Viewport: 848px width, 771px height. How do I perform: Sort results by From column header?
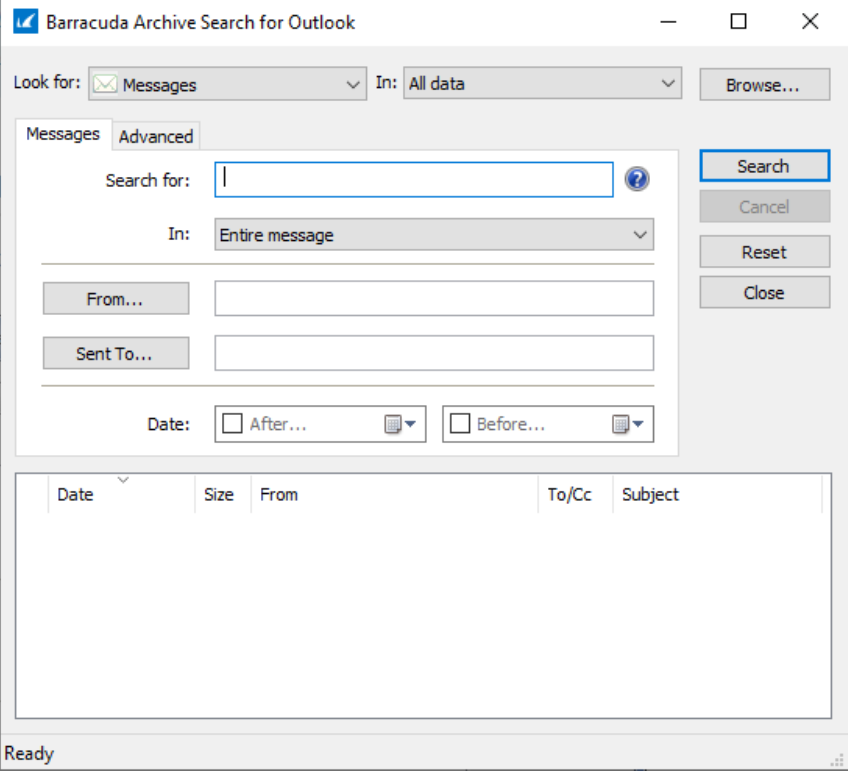(394, 494)
